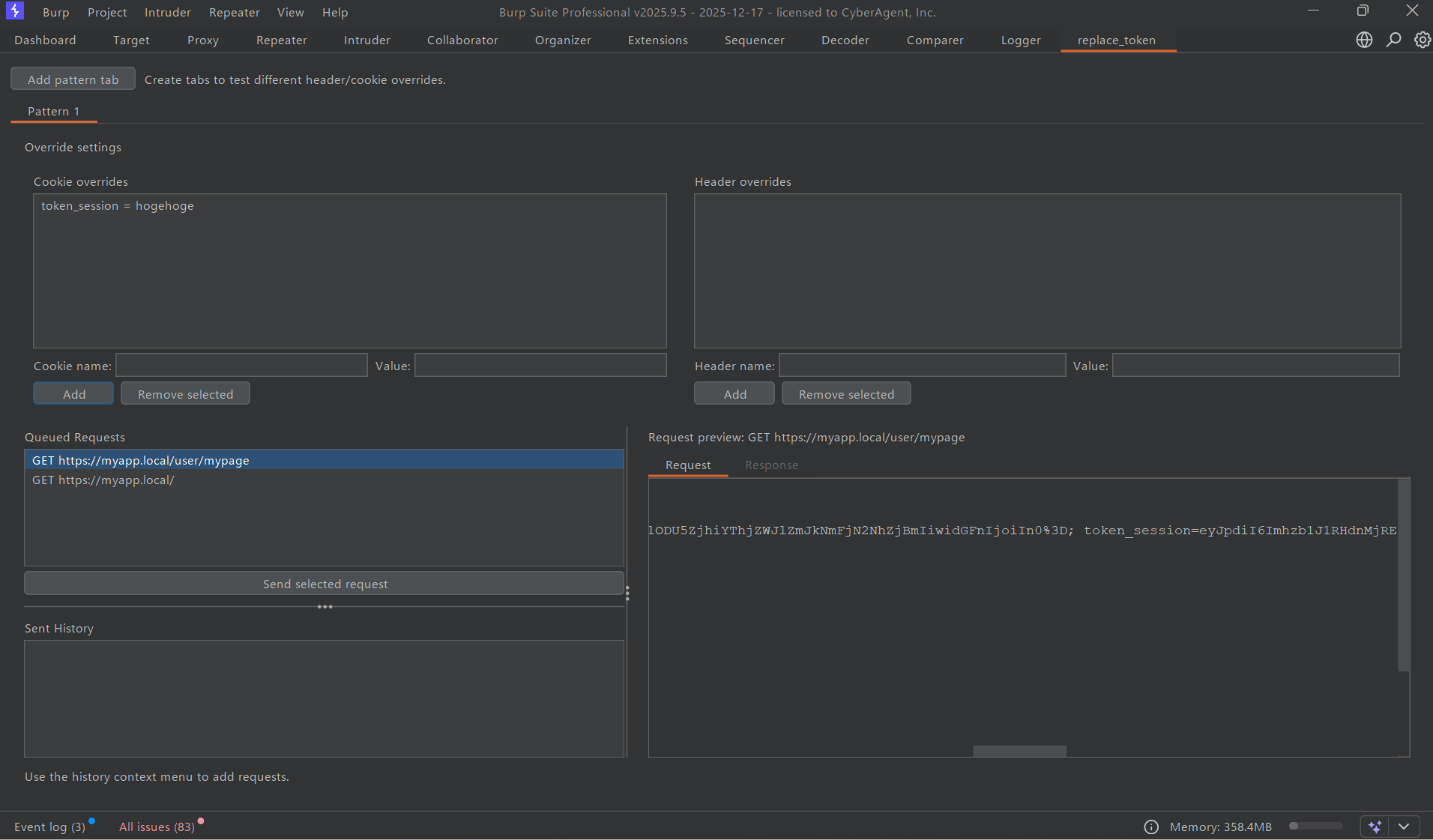
Task: Select the replace_token extension tab
Action: 1117,40
